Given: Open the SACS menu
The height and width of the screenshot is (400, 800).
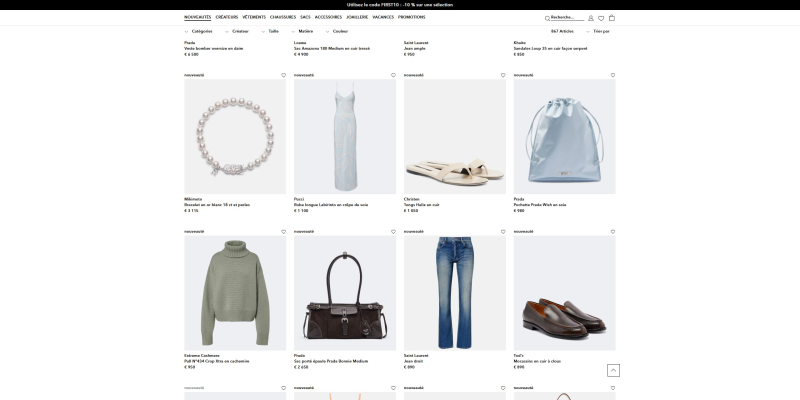Looking at the screenshot, I should point(305,17).
